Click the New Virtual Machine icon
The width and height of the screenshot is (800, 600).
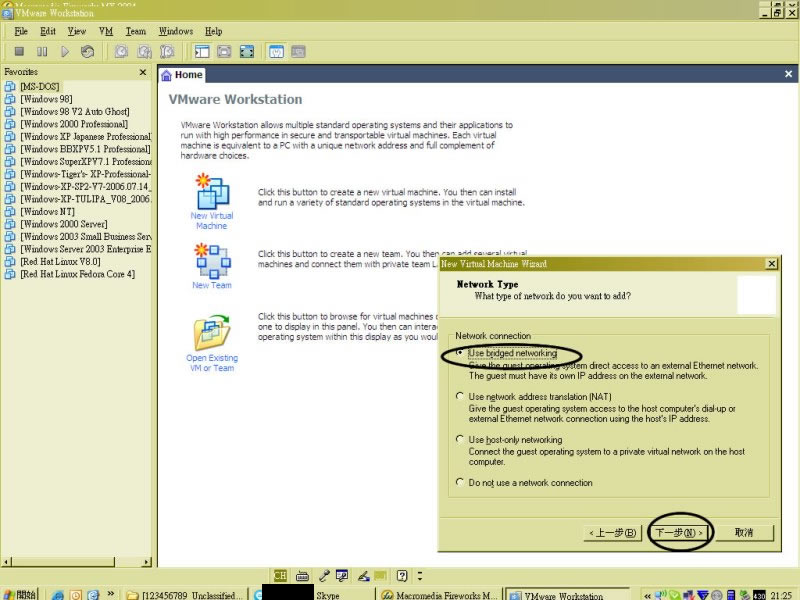tap(213, 191)
